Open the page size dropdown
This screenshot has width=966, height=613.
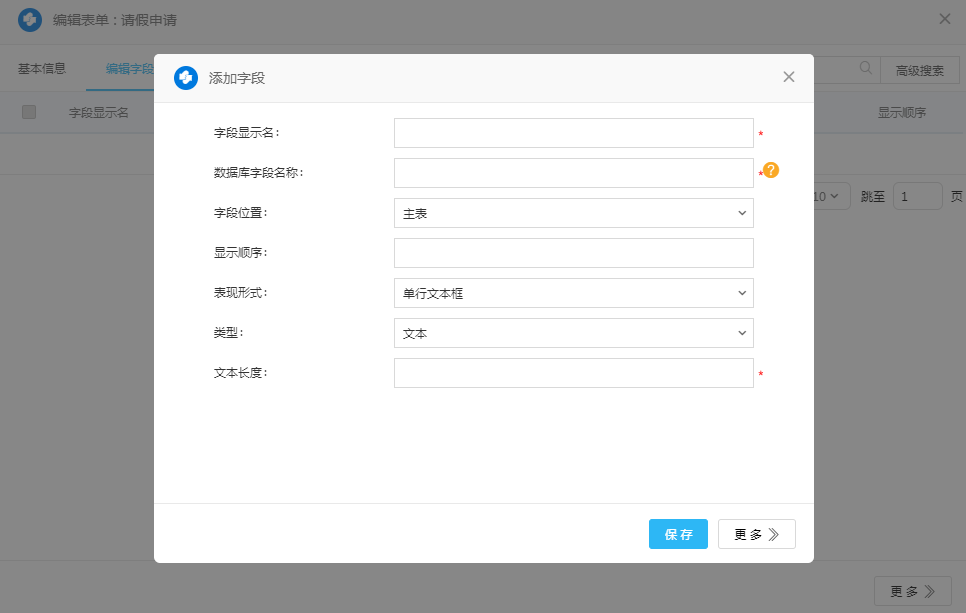(x=832, y=197)
